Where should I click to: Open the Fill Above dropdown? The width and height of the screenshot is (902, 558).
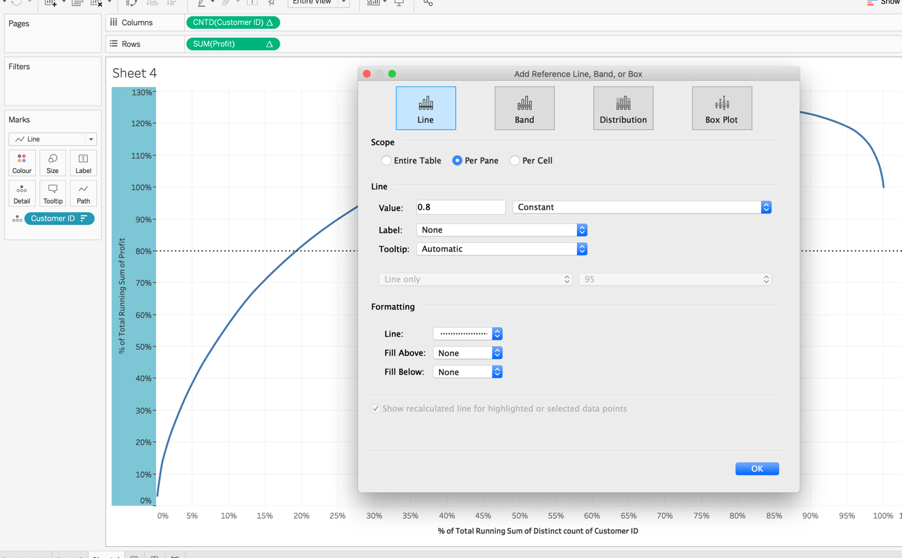click(468, 353)
